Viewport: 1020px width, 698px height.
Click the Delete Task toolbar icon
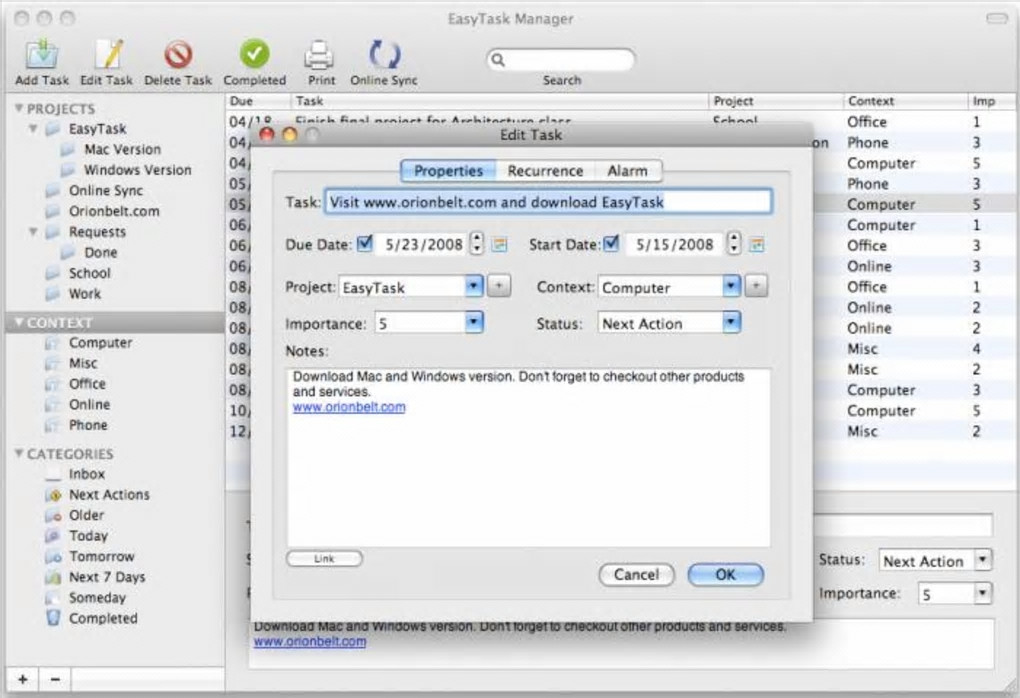178,54
